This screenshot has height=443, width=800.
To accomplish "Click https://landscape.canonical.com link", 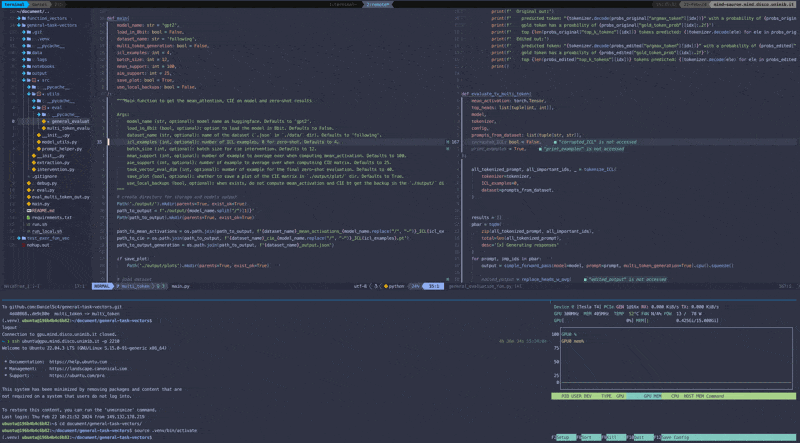I will pos(88,368).
